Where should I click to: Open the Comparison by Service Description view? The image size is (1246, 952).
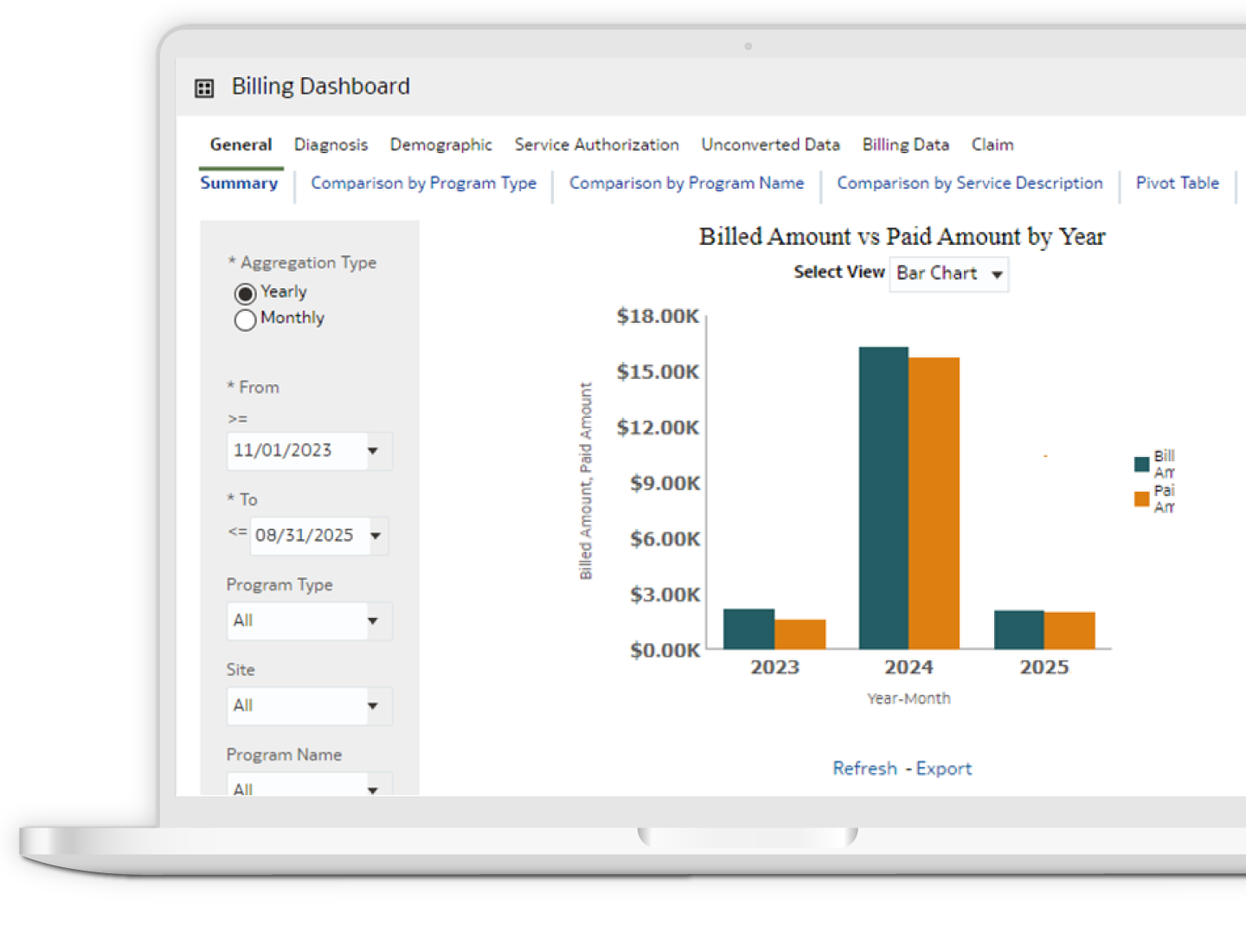click(x=969, y=183)
